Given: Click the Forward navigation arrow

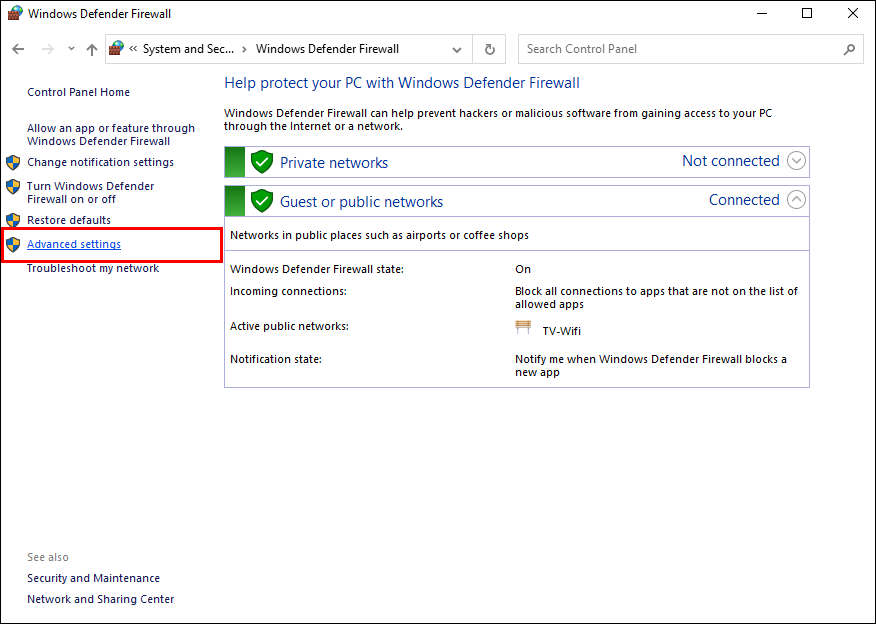Looking at the screenshot, I should pyautogui.click(x=47, y=49).
